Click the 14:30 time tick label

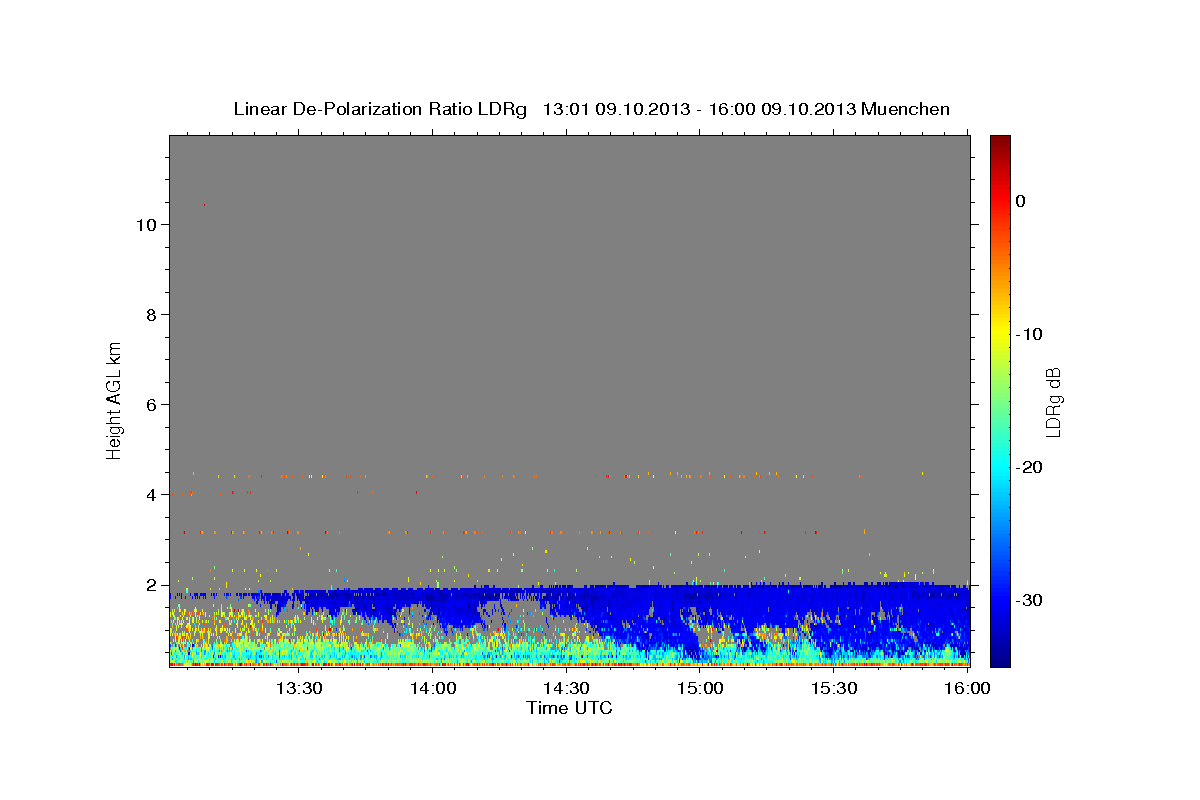tap(566, 688)
